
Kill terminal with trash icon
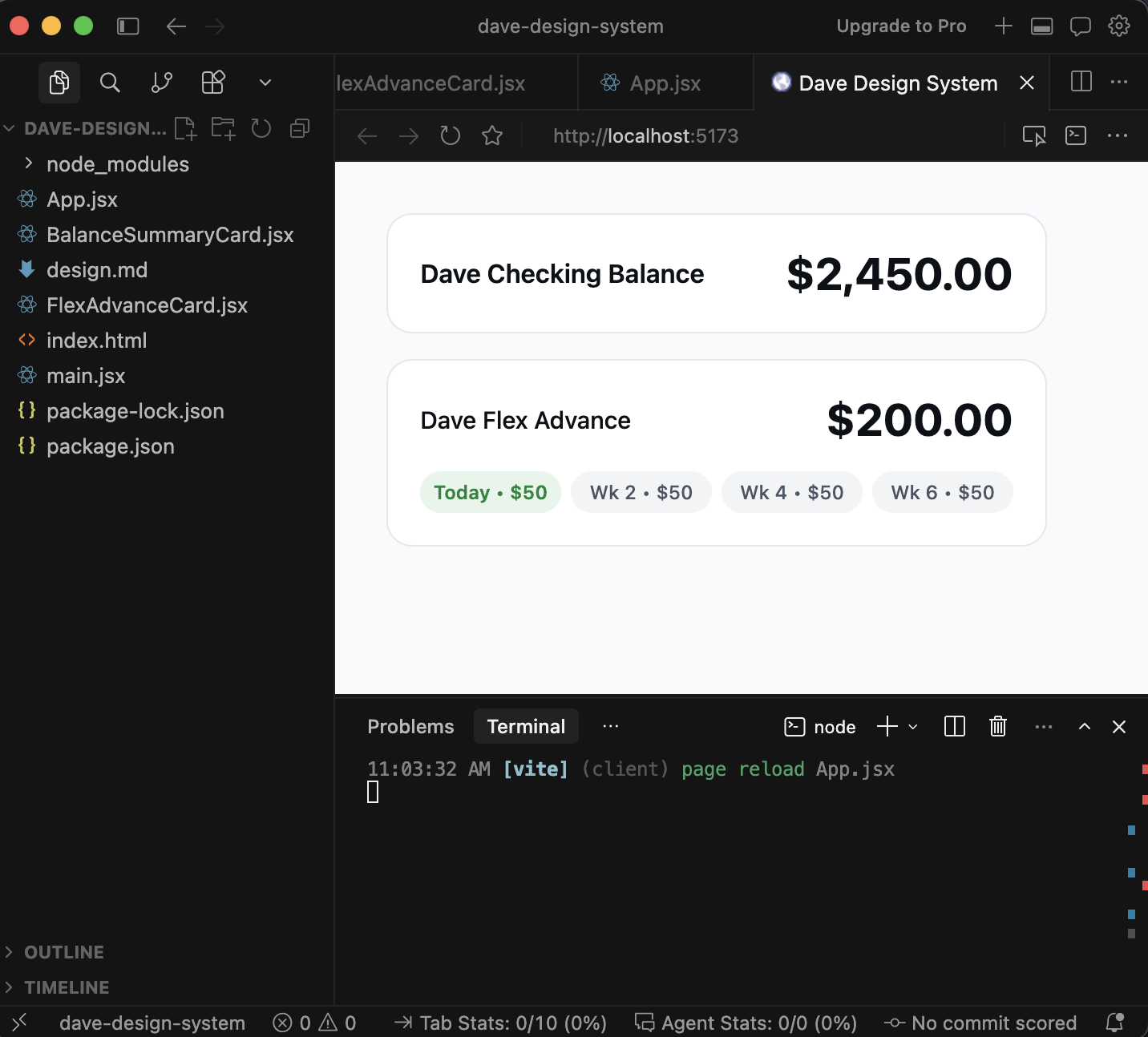[x=998, y=727]
